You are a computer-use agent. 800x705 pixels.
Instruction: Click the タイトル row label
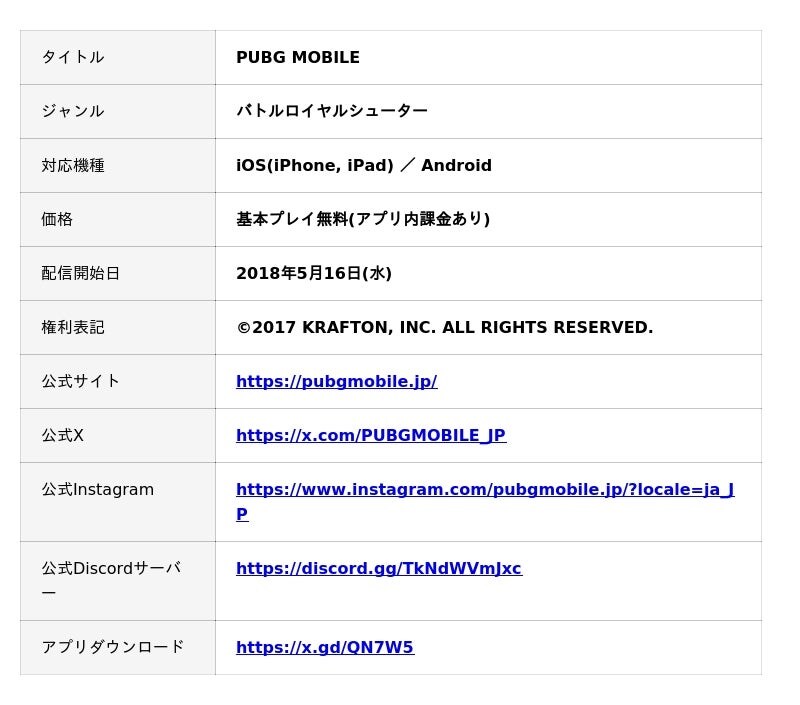(x=72, y=57)
